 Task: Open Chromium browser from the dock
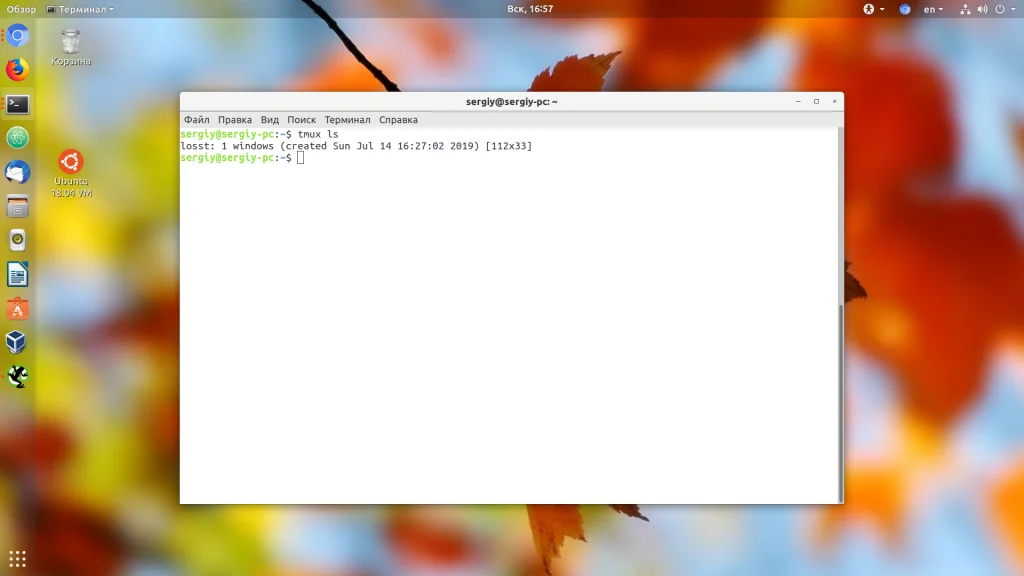pos(18,36)
